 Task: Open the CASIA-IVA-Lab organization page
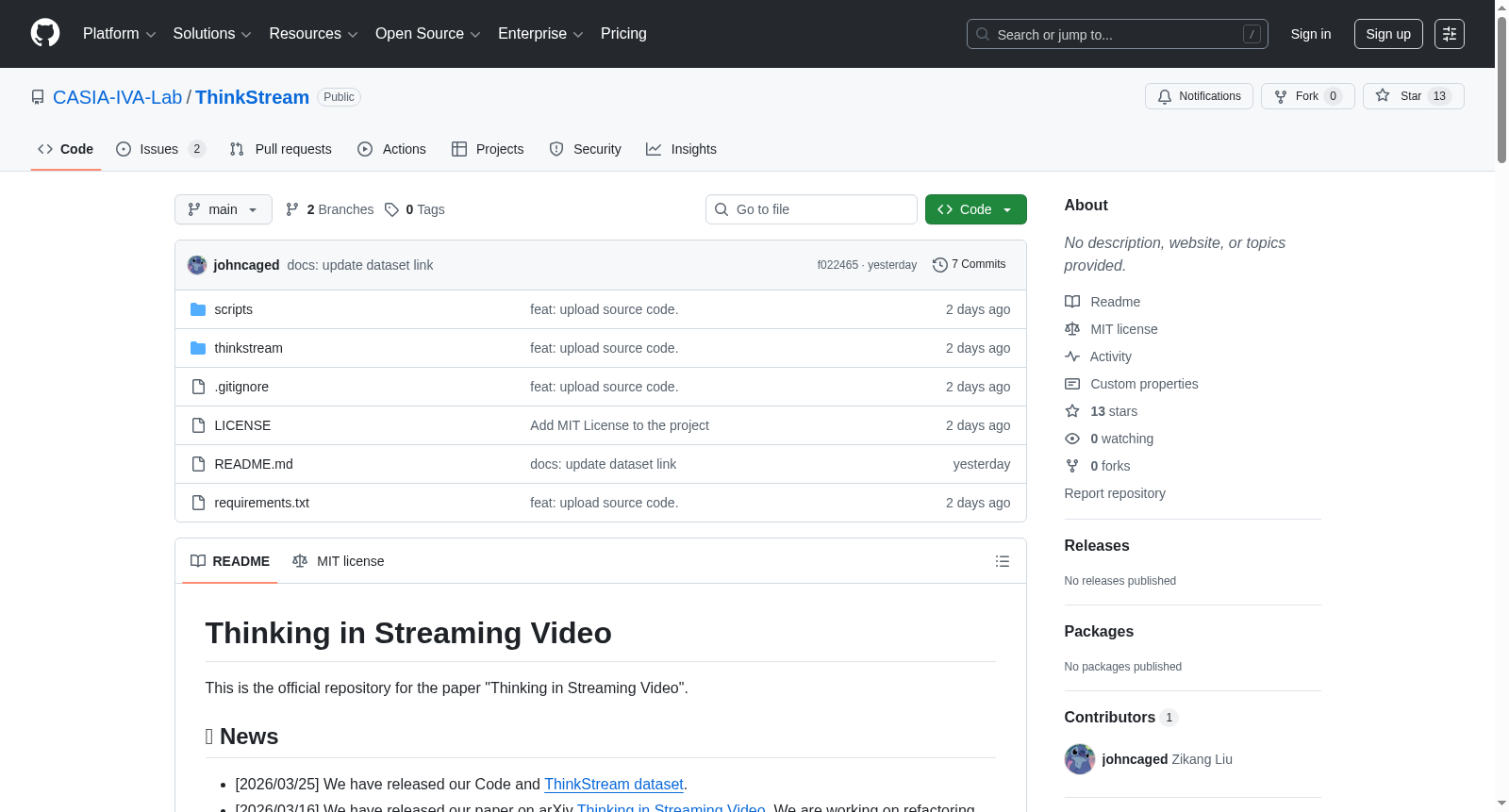(x=117, y=97)
